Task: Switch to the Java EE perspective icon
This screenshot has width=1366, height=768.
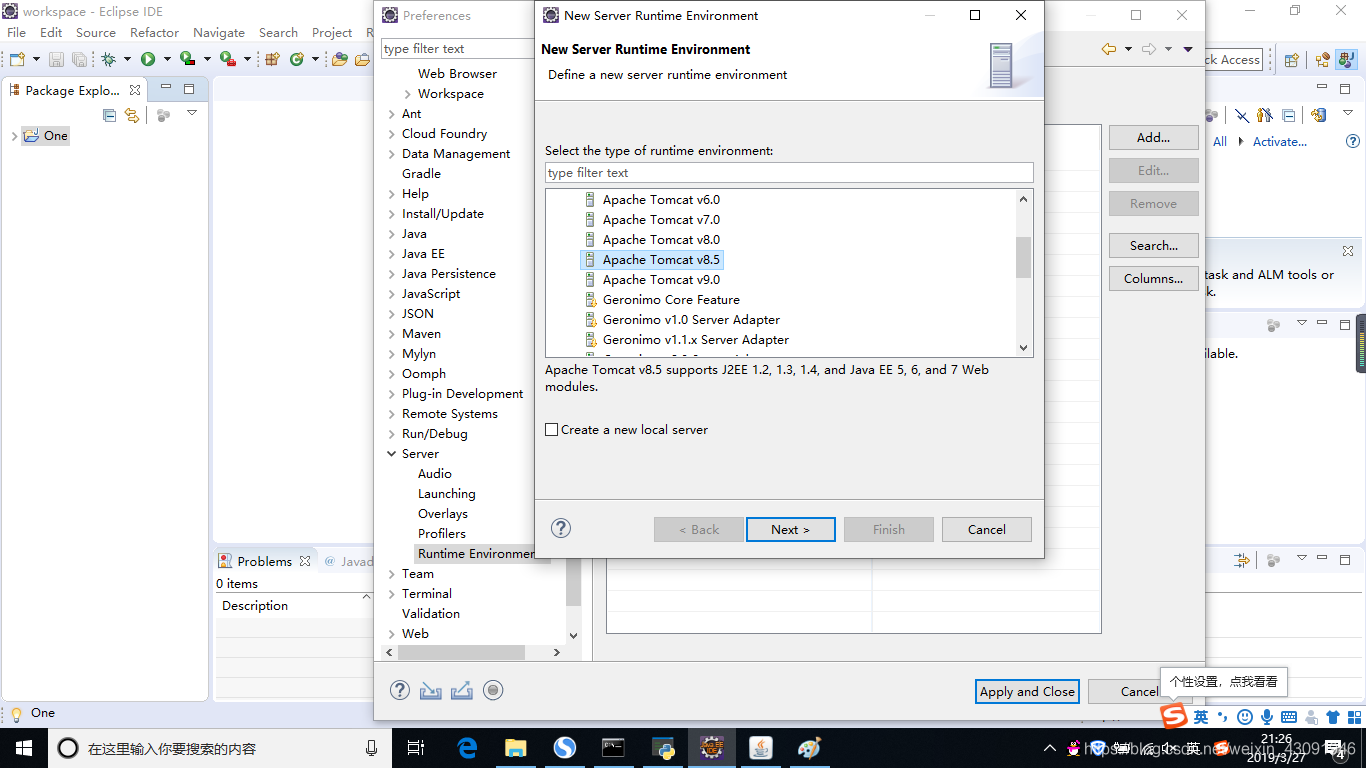Action: coord(1323,60)
